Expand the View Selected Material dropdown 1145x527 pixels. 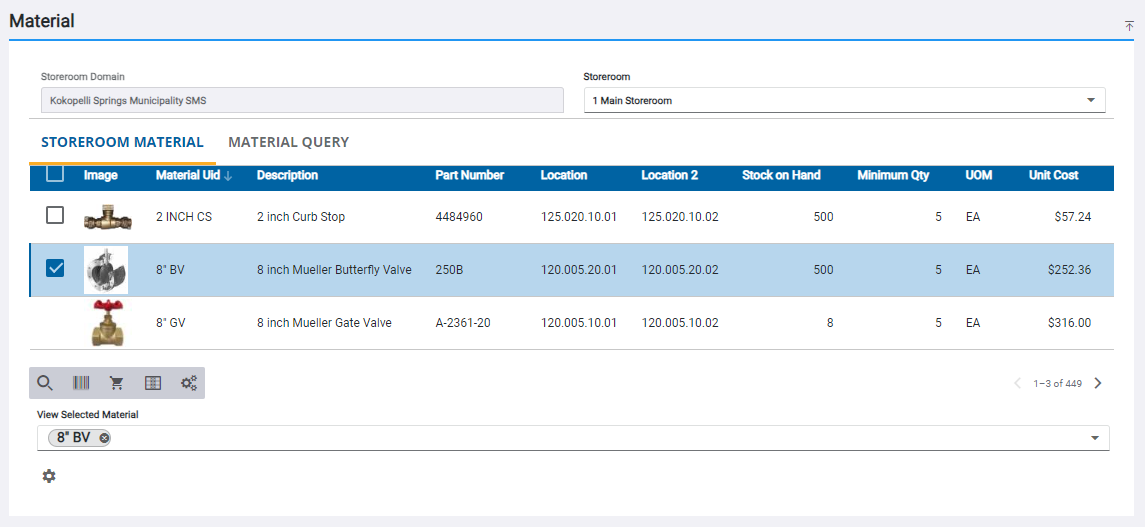(1094, 438)
